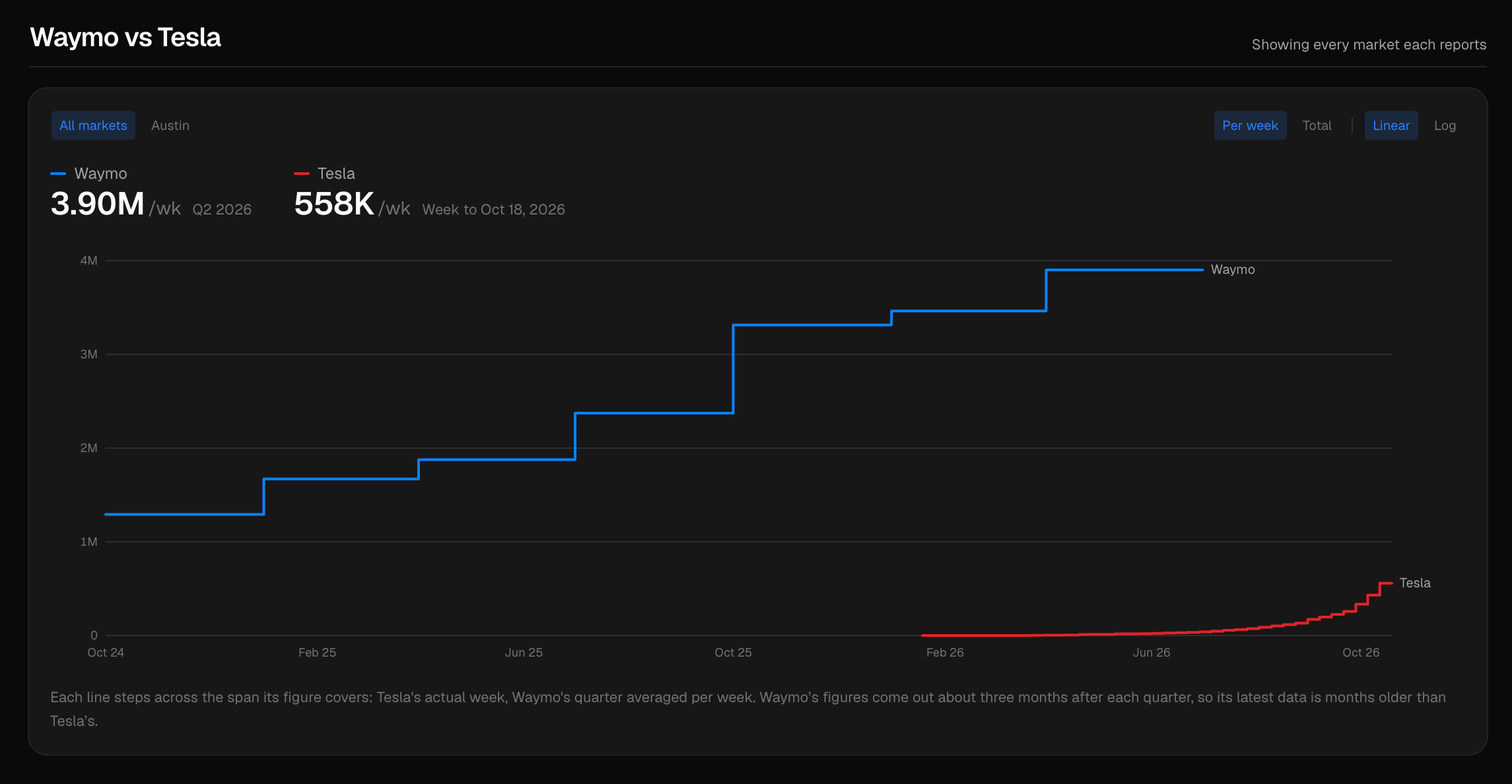
Task: Click the Oct 25 axis label
Action: (733, 653)
